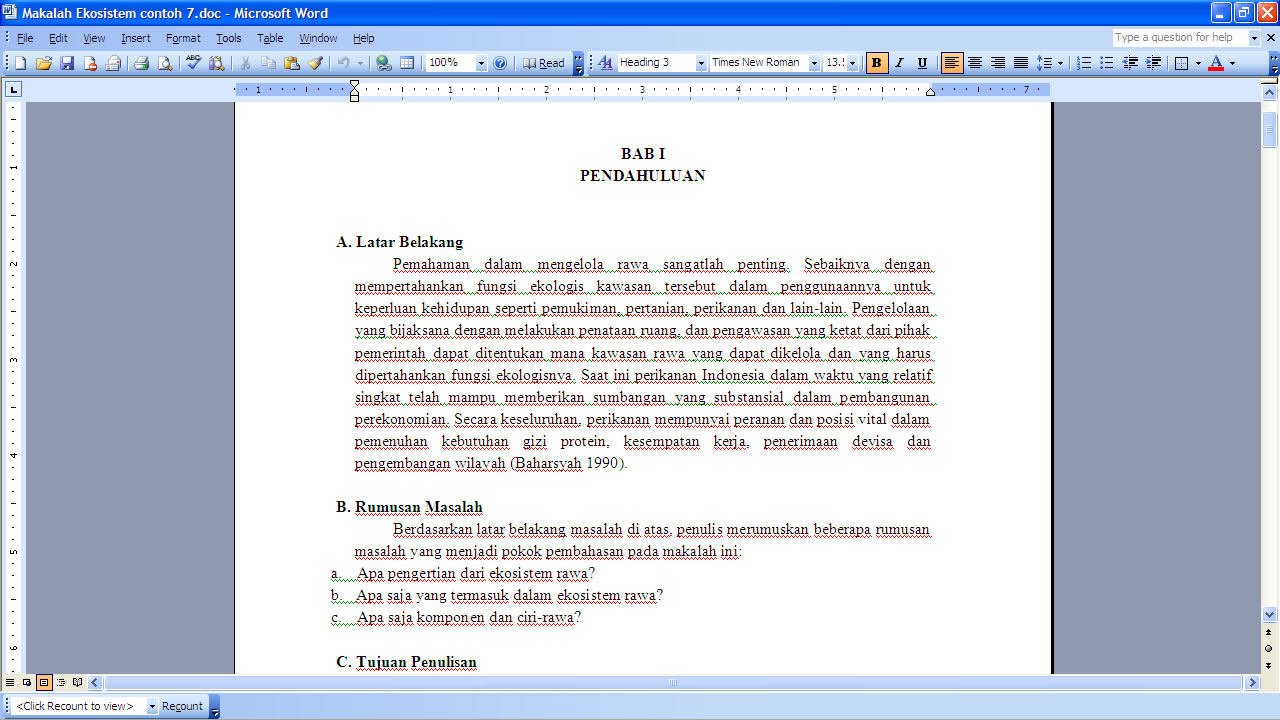The height and width of the screenshot is (720, 1280).
Task: Switch to Outline view
Action: [61, 683]
